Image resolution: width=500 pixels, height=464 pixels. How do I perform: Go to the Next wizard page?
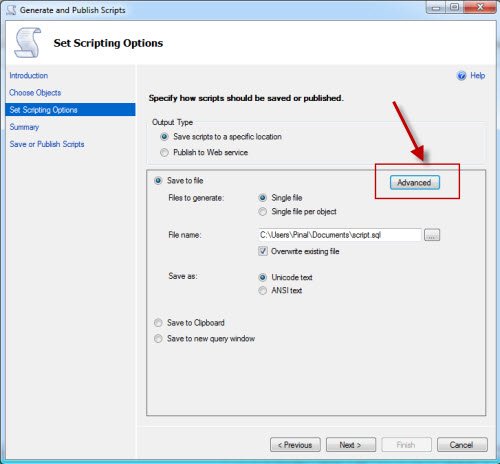[351, 445]
